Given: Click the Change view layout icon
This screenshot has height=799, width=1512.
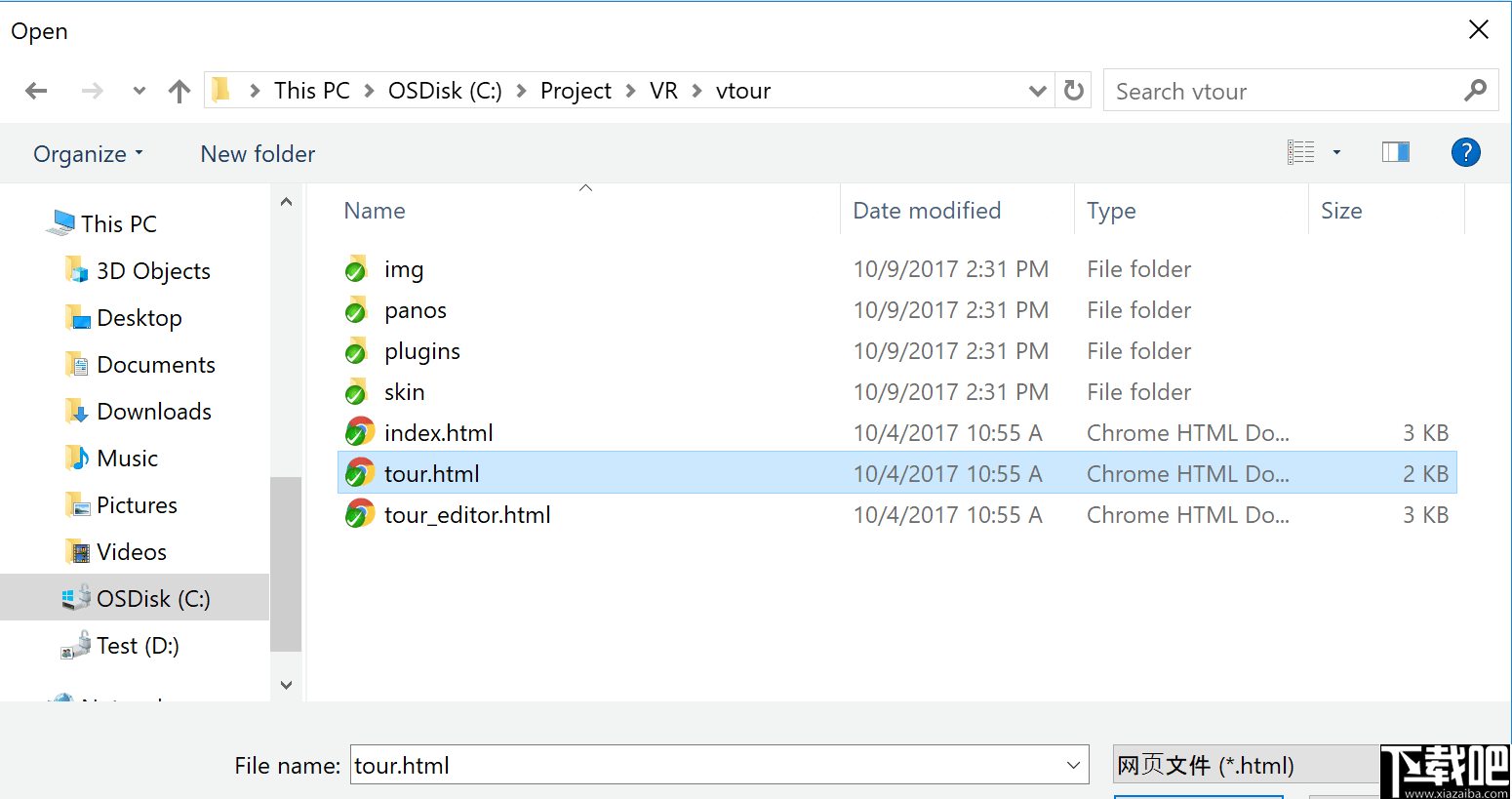Looking at the screenshot, I should pyautogui.click(x=1301, y=152).
